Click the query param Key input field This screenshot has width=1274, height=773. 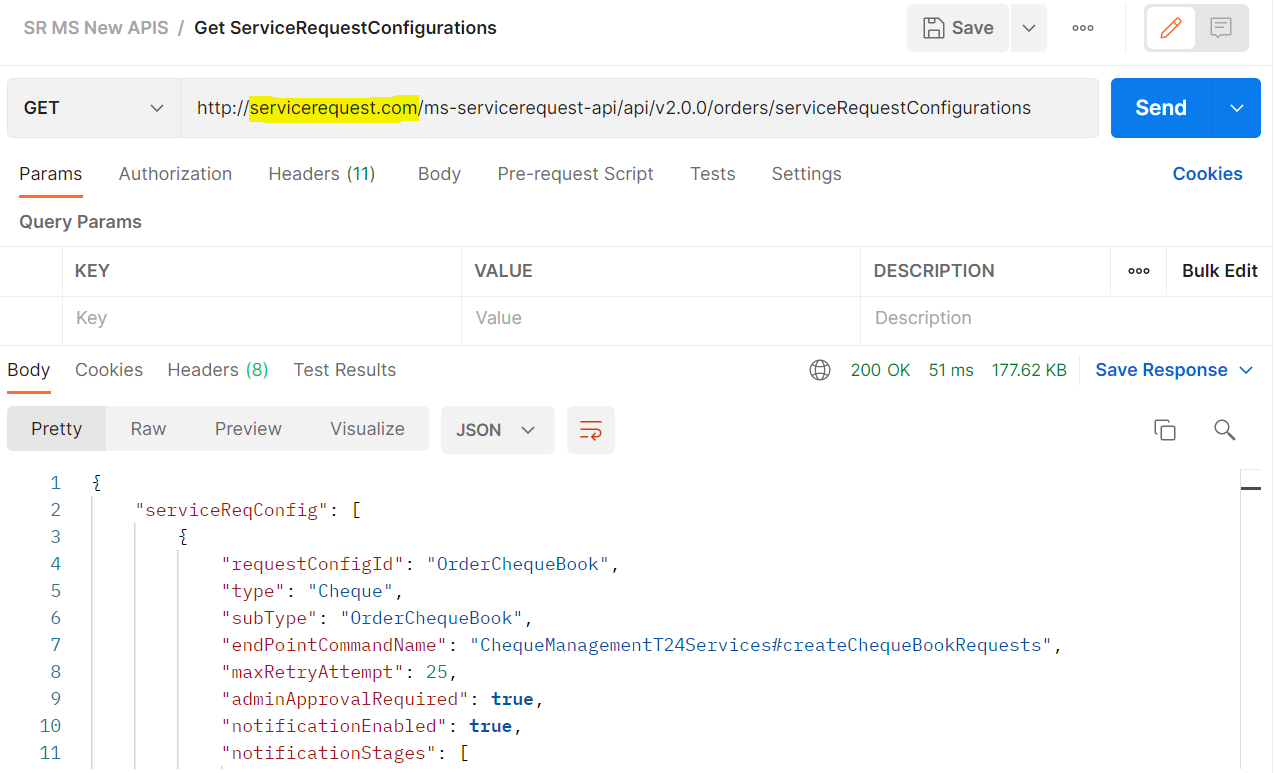pyautogui.click(x=260, y=318)
